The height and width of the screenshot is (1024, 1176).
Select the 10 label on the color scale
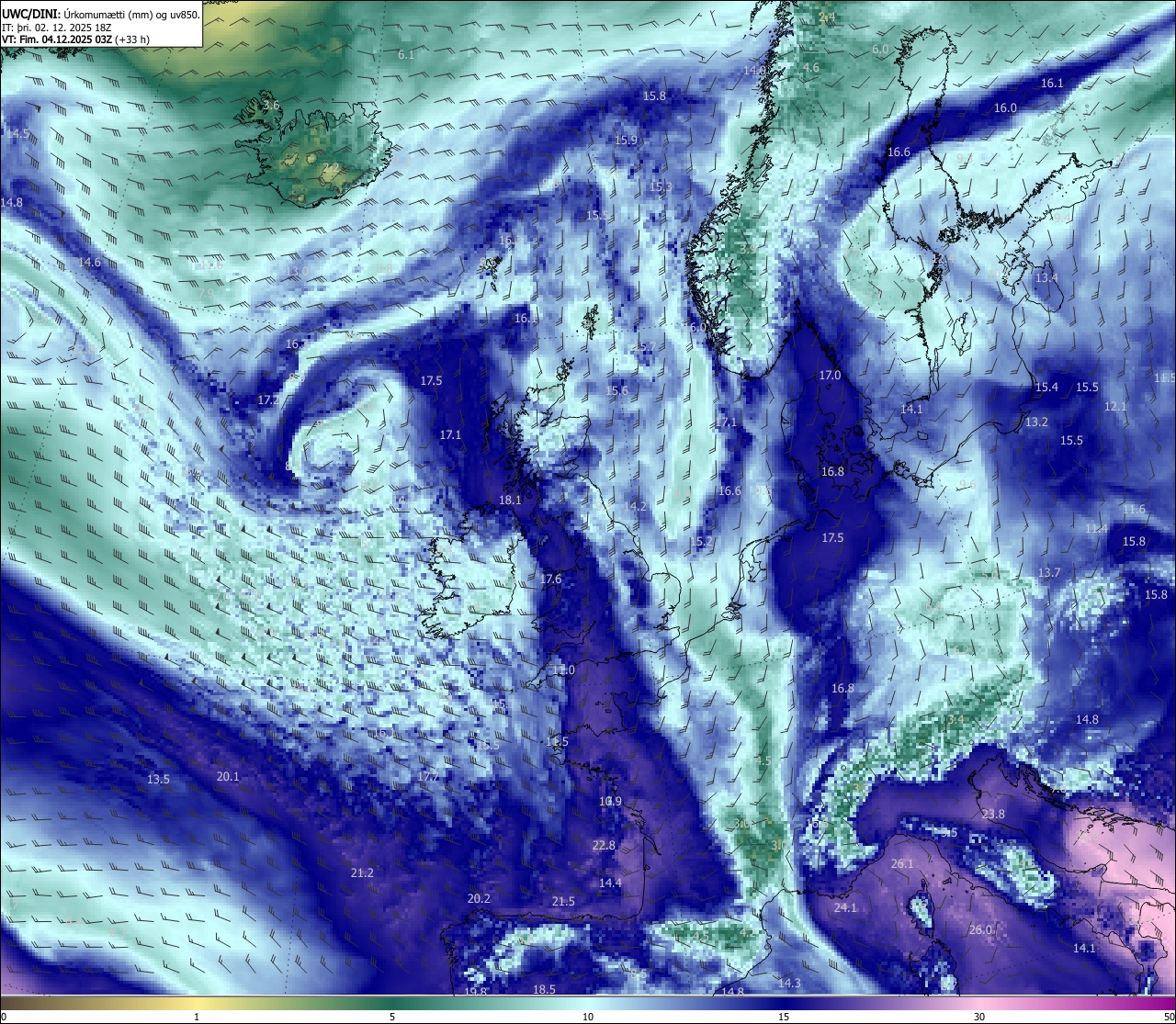[x=588, y=1017]
